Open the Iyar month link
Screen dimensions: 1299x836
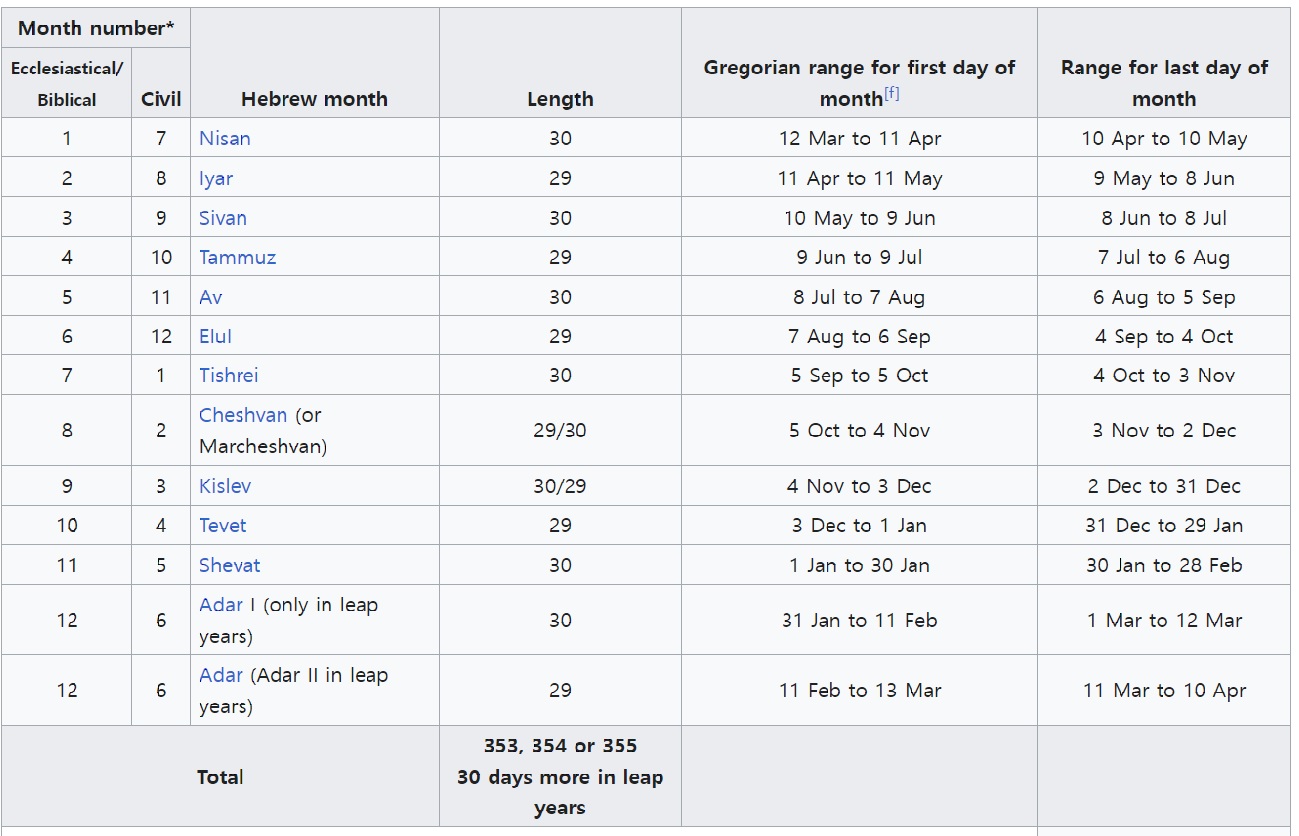(216, 178)
